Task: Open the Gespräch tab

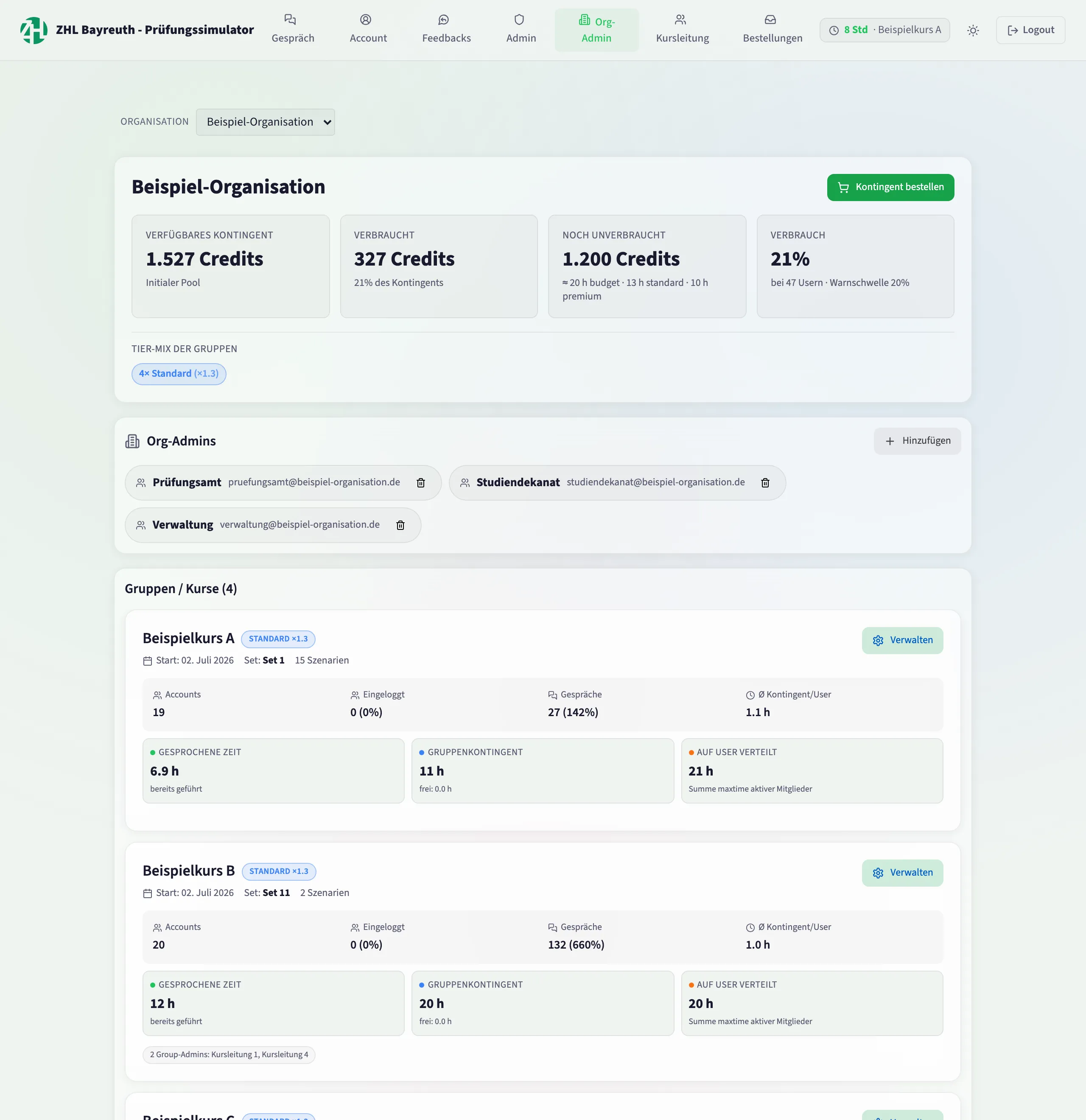Action: point(292,30)
